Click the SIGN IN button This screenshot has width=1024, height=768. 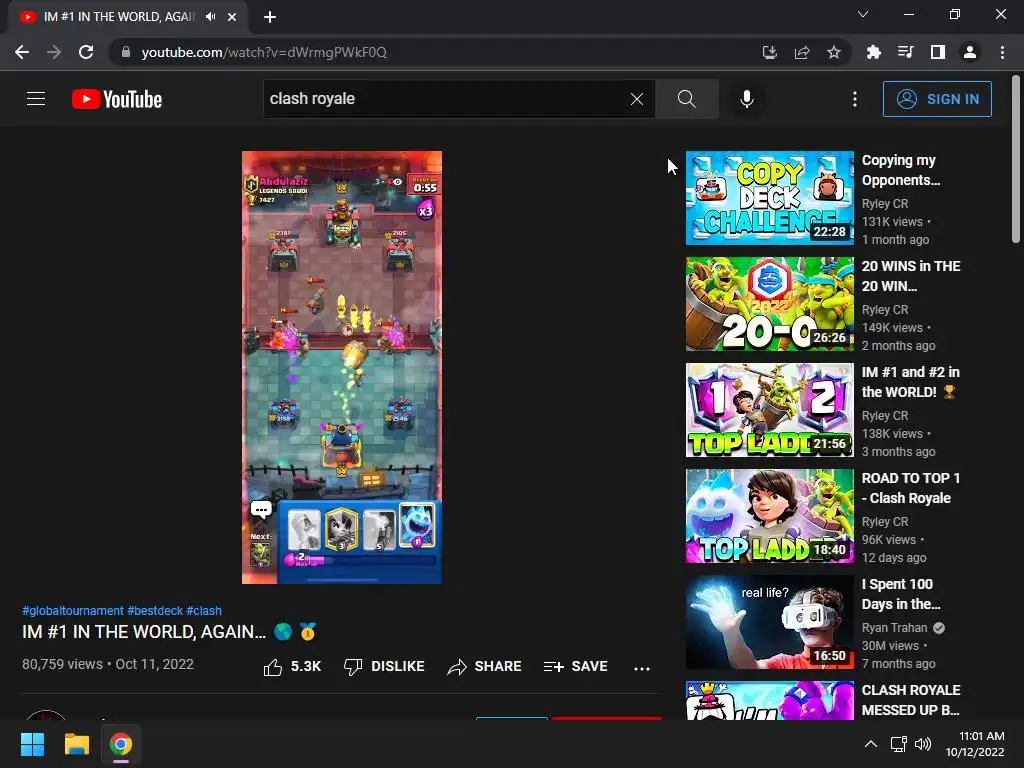(x=937, y=99)
